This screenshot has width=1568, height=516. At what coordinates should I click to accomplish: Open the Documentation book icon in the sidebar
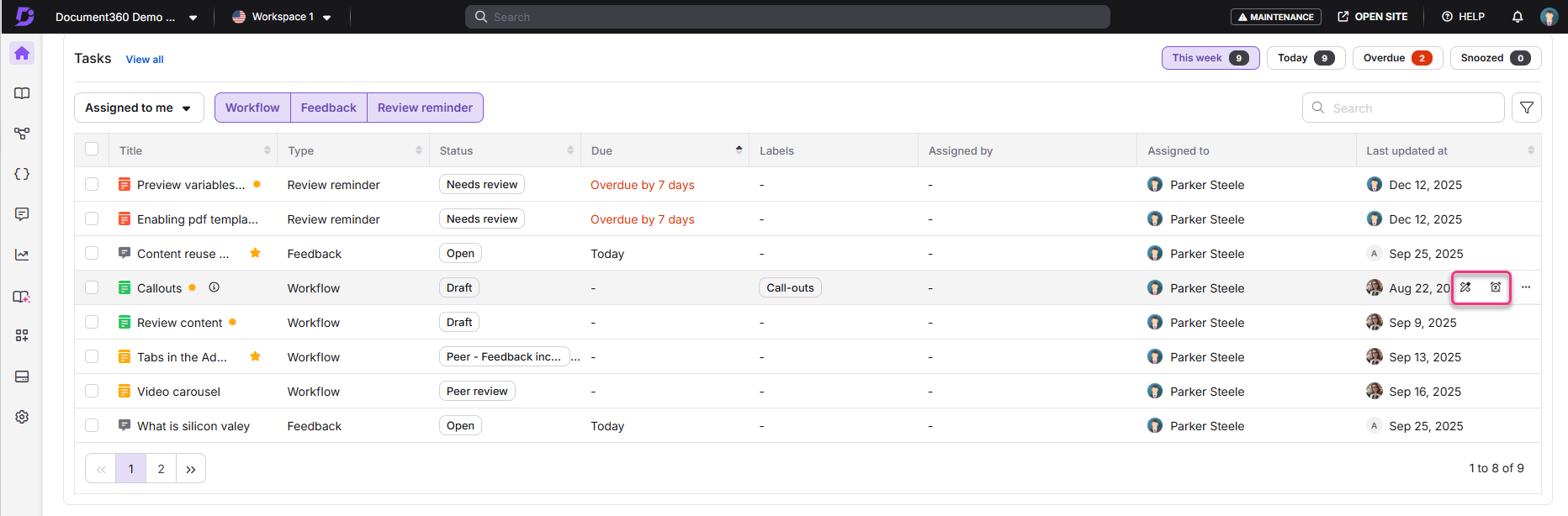coord(22,93)
